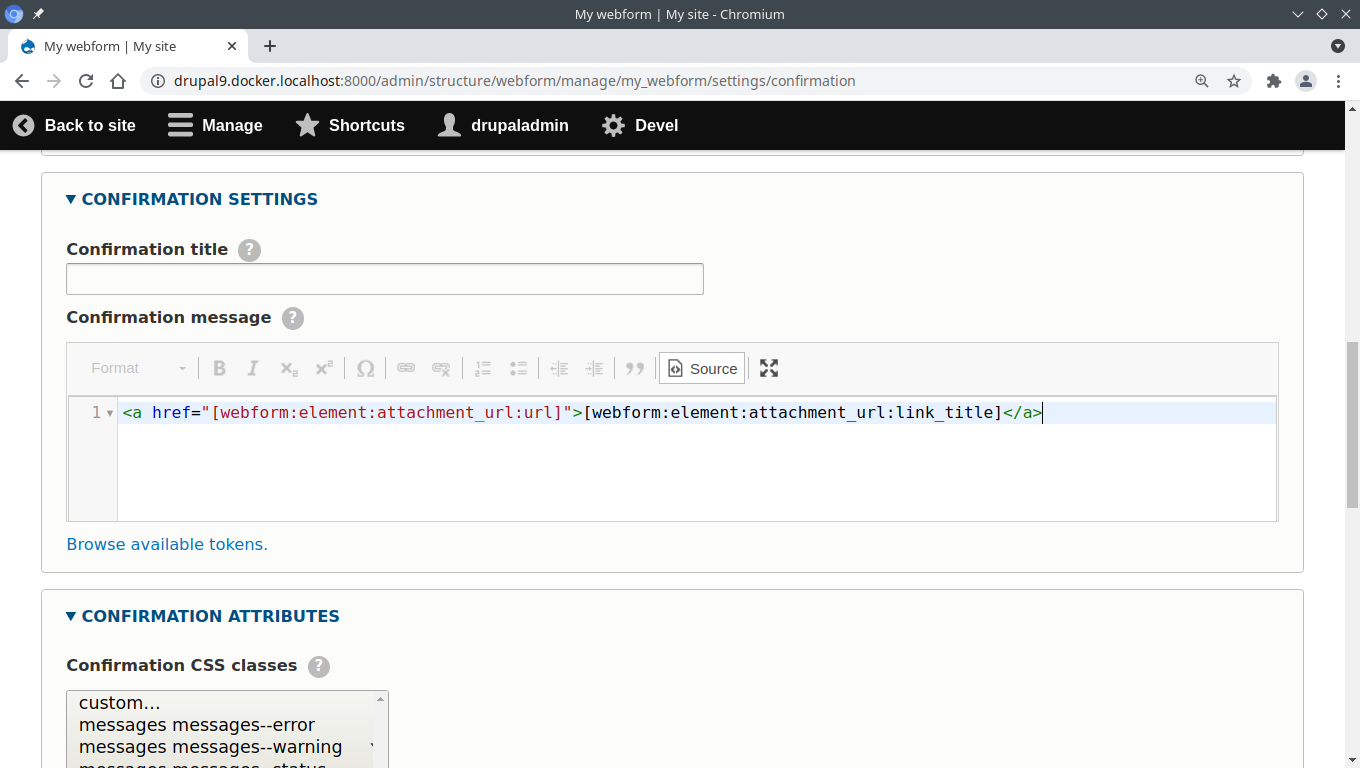The height and width of the screenshot is (768, 1360).
Task: Open browser profile avatar
Action: [x=1306, y=81]
